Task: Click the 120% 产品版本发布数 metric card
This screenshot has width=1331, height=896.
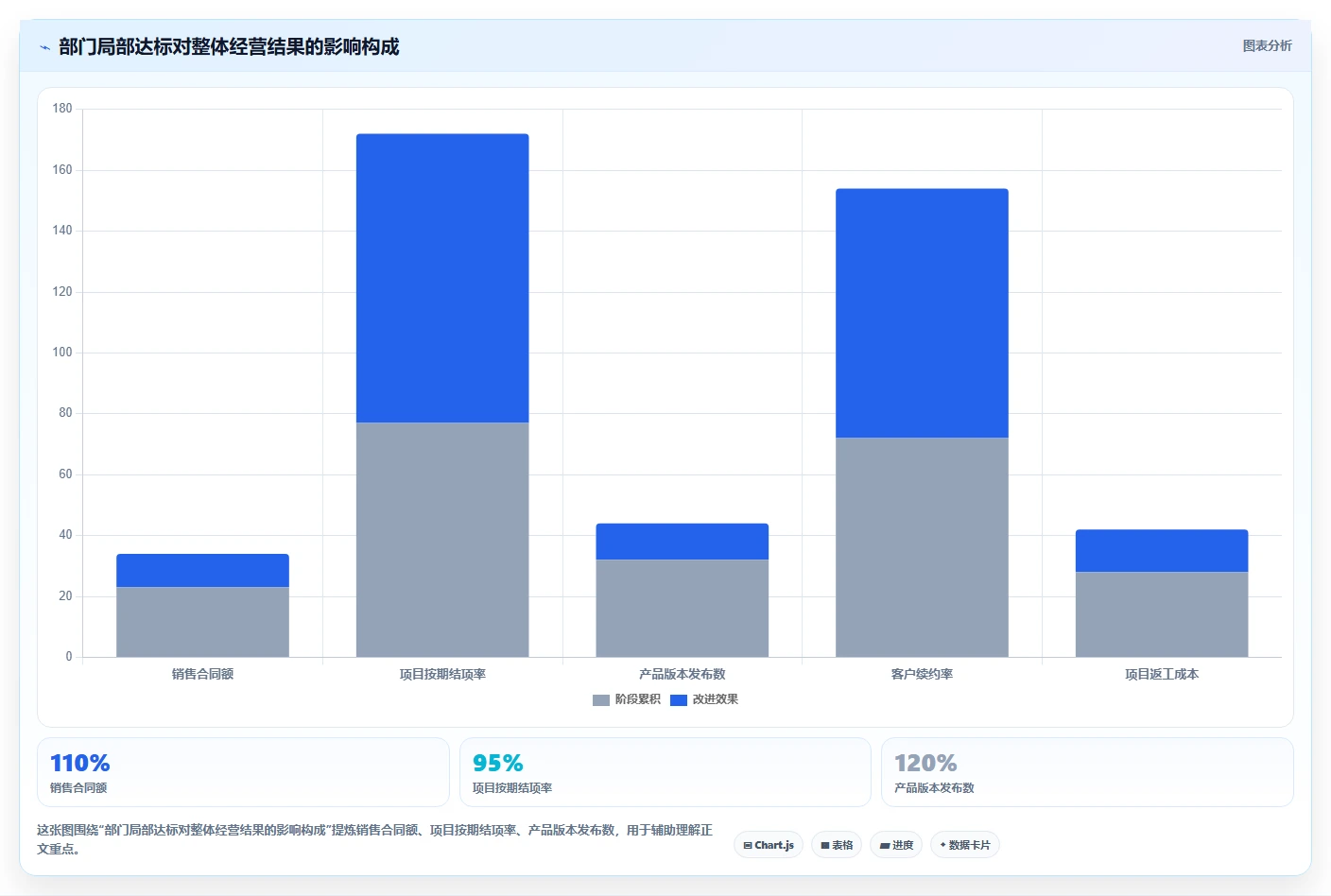Action: (x=1087, y=772)
